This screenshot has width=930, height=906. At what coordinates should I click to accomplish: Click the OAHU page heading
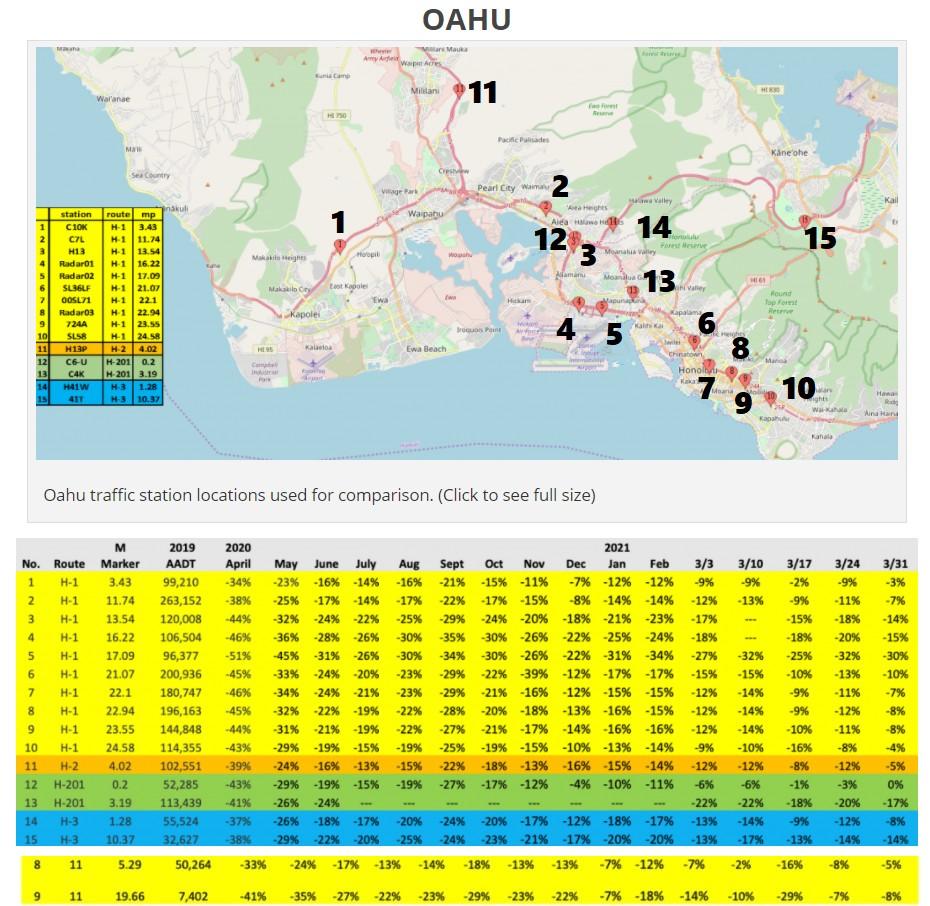point(466,19)
